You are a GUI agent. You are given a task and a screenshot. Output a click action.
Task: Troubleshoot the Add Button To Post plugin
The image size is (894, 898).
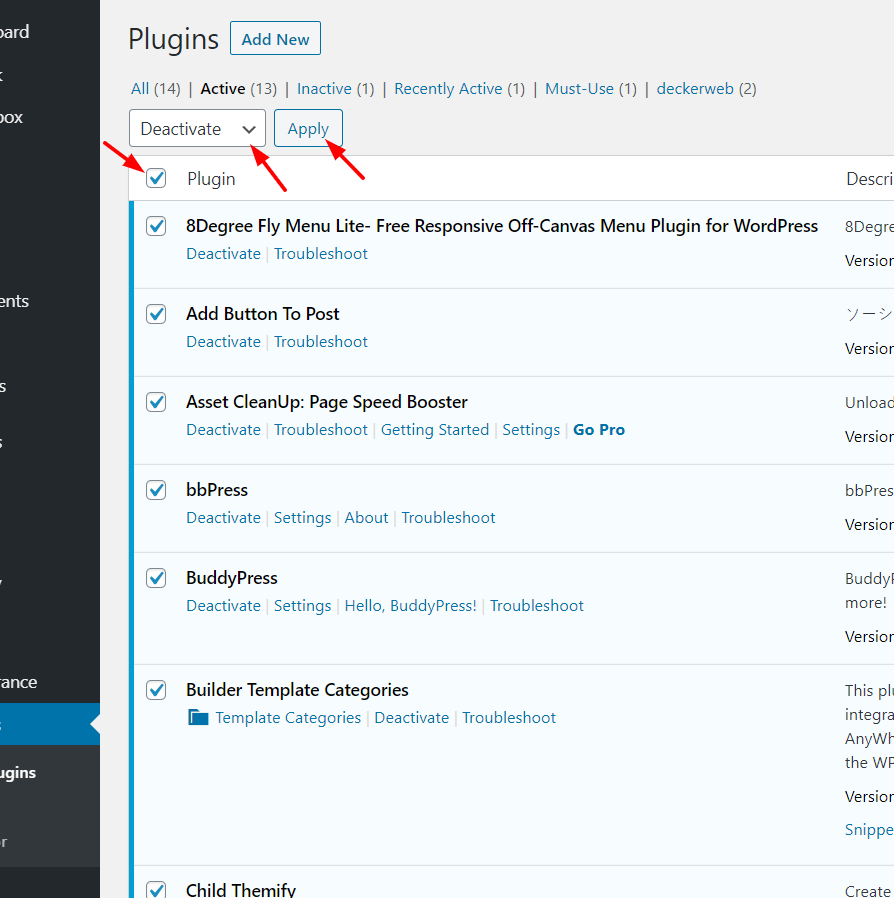click(321, 342)
